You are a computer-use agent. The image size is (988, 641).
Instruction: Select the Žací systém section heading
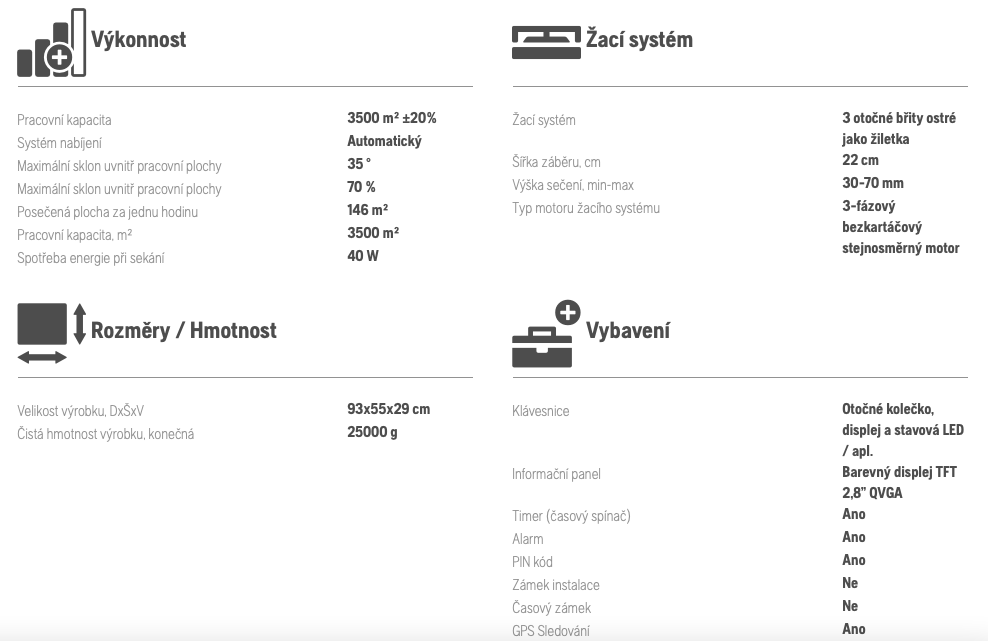tap(639, 40)
